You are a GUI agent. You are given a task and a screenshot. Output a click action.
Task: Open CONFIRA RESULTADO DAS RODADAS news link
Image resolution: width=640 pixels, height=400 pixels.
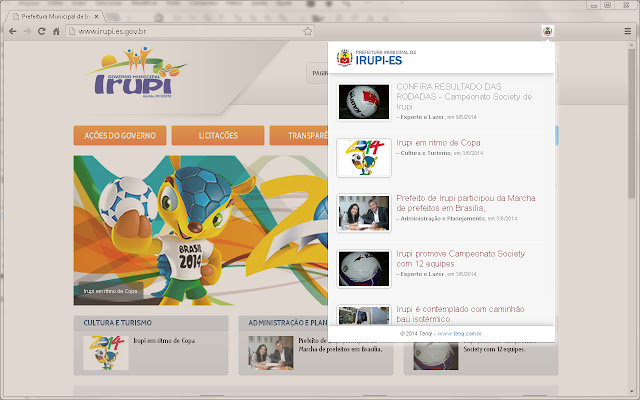coord(464,97)
